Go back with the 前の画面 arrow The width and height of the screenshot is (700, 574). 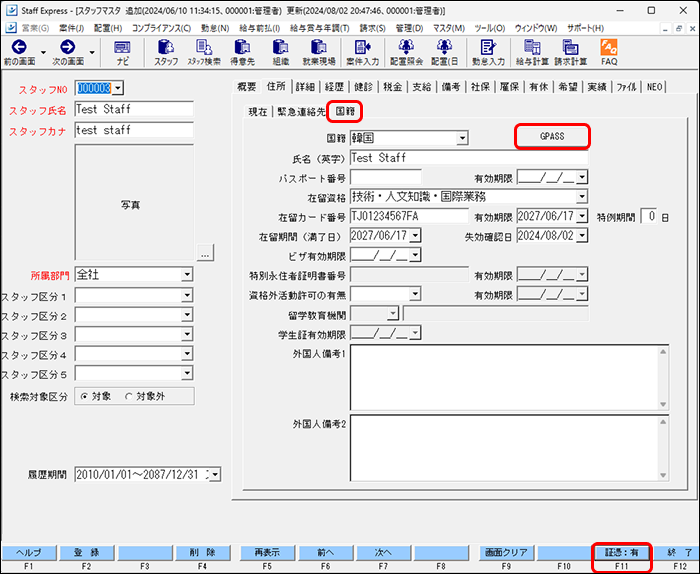tap(20, 52)
